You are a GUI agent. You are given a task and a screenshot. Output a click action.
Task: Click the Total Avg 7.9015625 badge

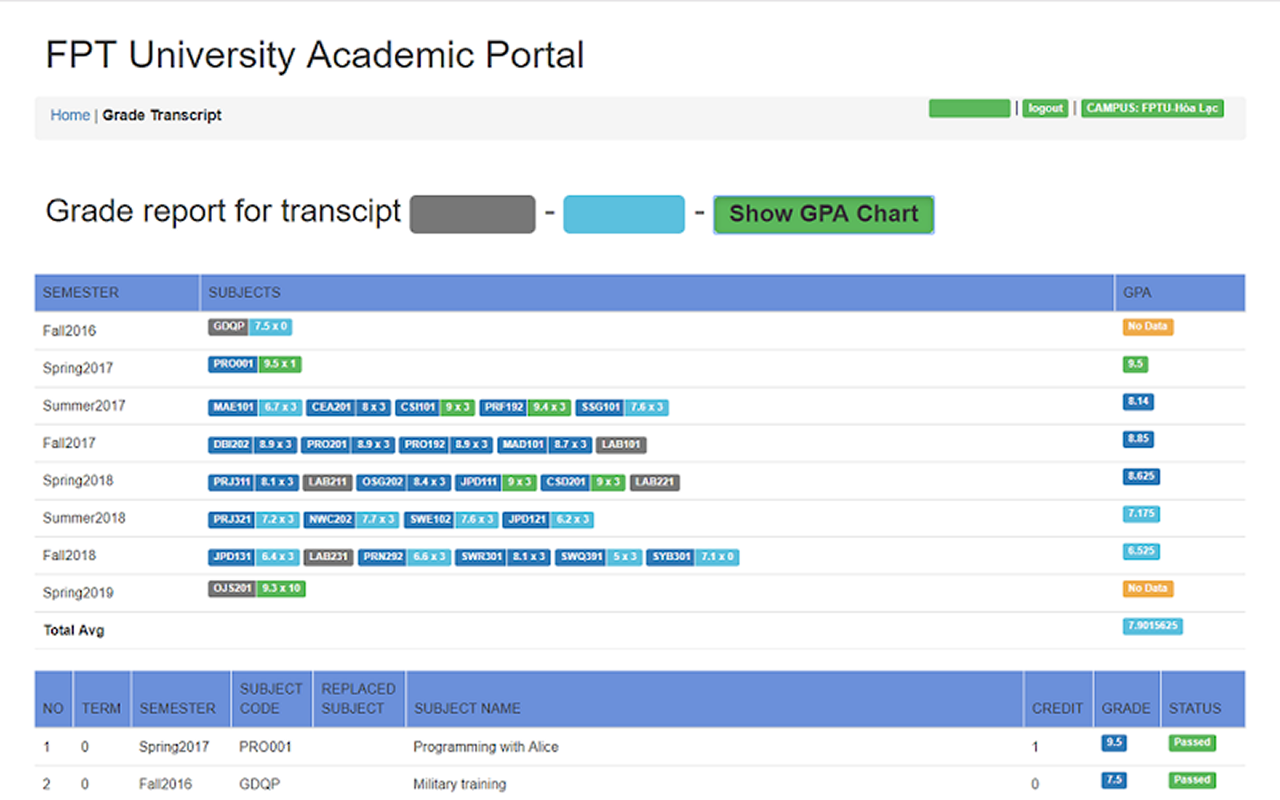click(1153, 627)
